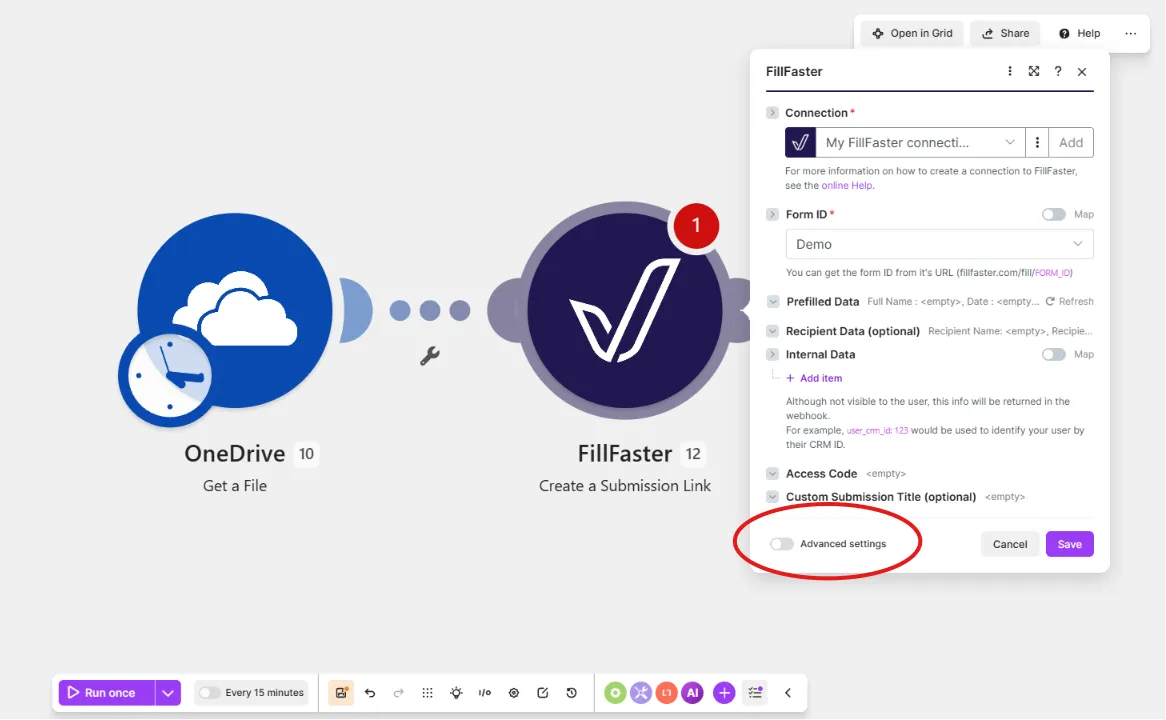Click the OneDrive module number 10 badge
This screenshot has width=1166, height=720.
pyautogui.click(x=306, y=454)
